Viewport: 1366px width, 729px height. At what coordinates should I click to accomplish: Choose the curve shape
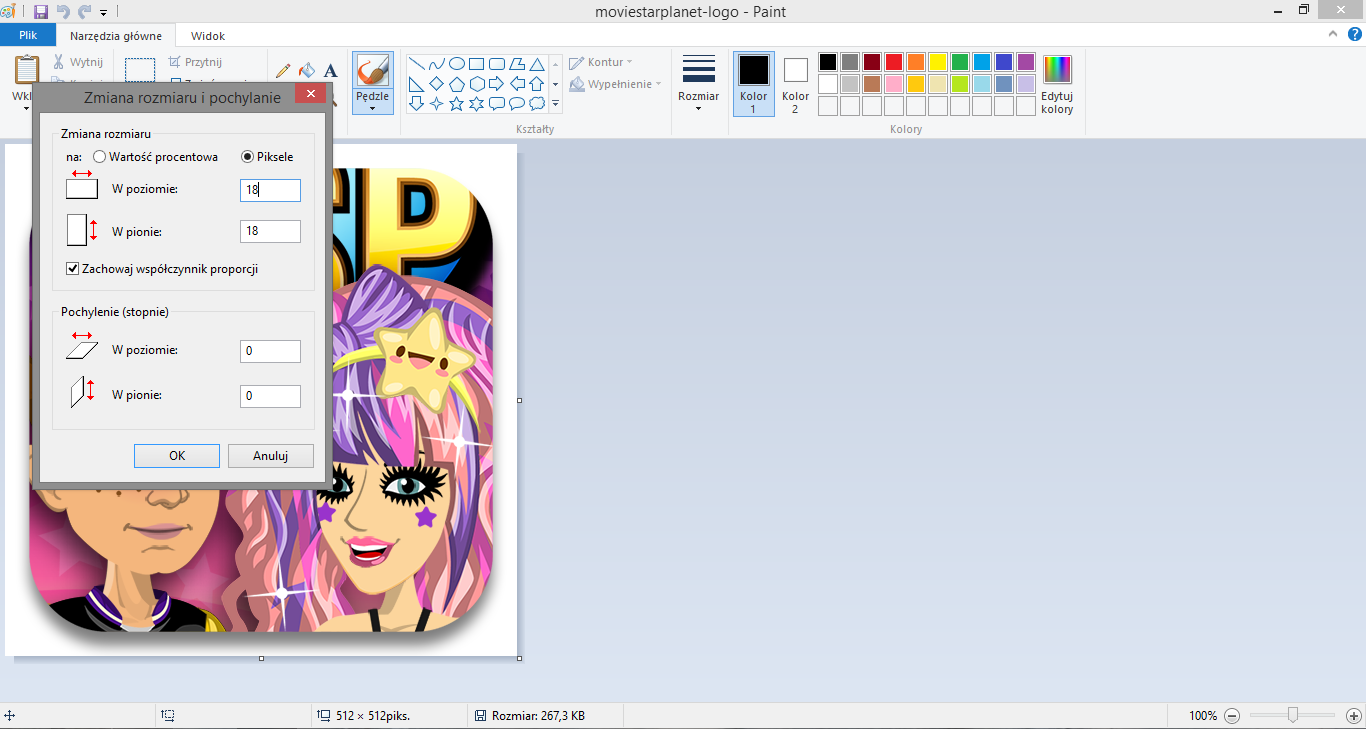(436, 63)
